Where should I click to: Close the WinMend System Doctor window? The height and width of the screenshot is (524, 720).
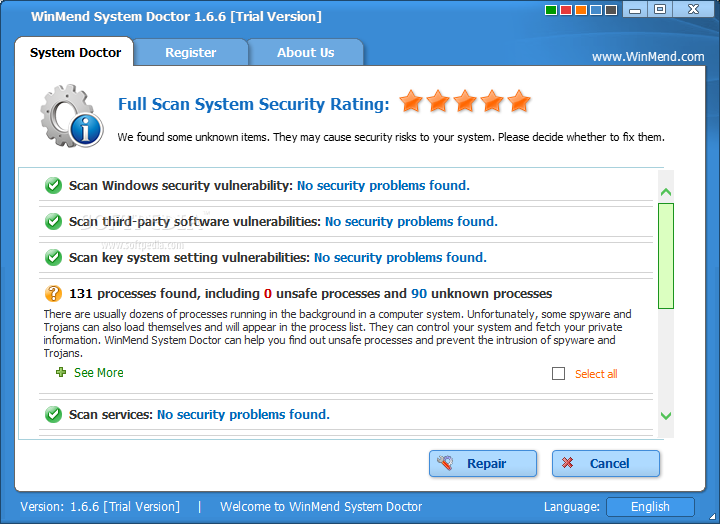click(693, 9)
